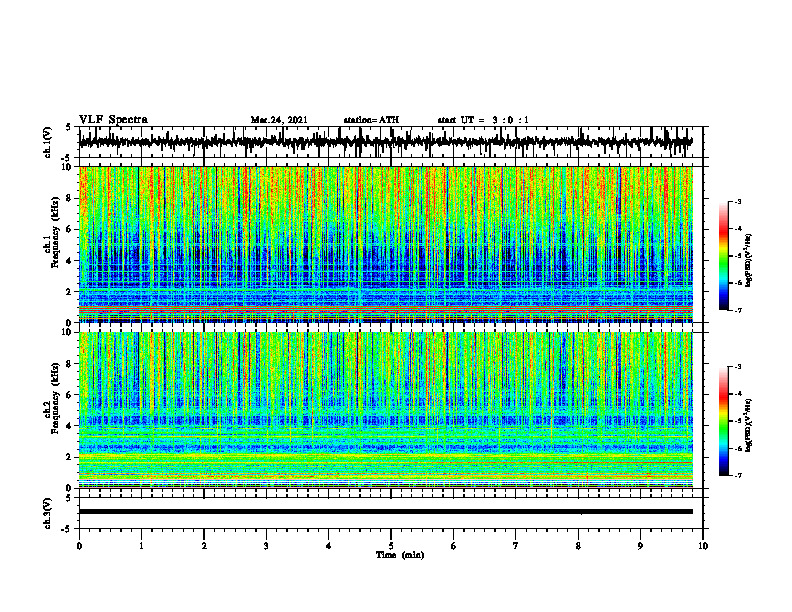This screenshot has width=792, height=612.
Task: Click the '5' tick on the time axis
Action: pyautogui.click(x=391, y=546)
